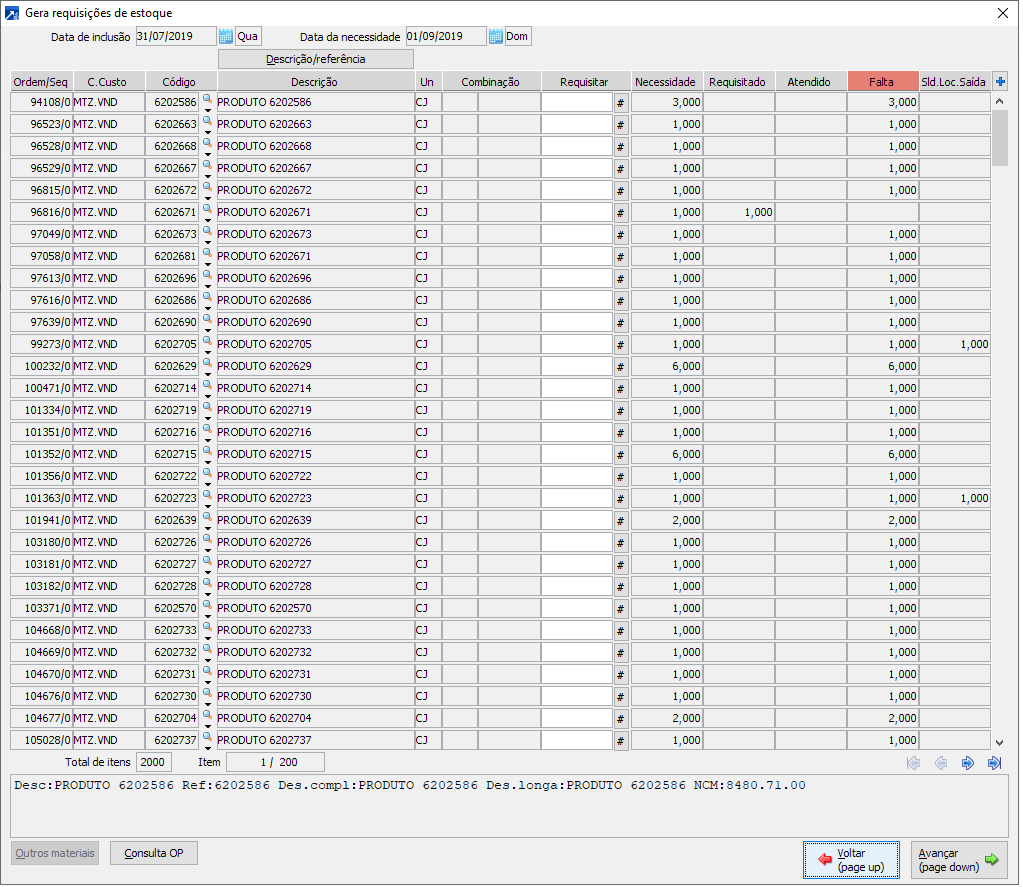This screenshot has width=1023, height=887.
Task: Click Requisitar field for order 94108/0
Action: [576, 102]
